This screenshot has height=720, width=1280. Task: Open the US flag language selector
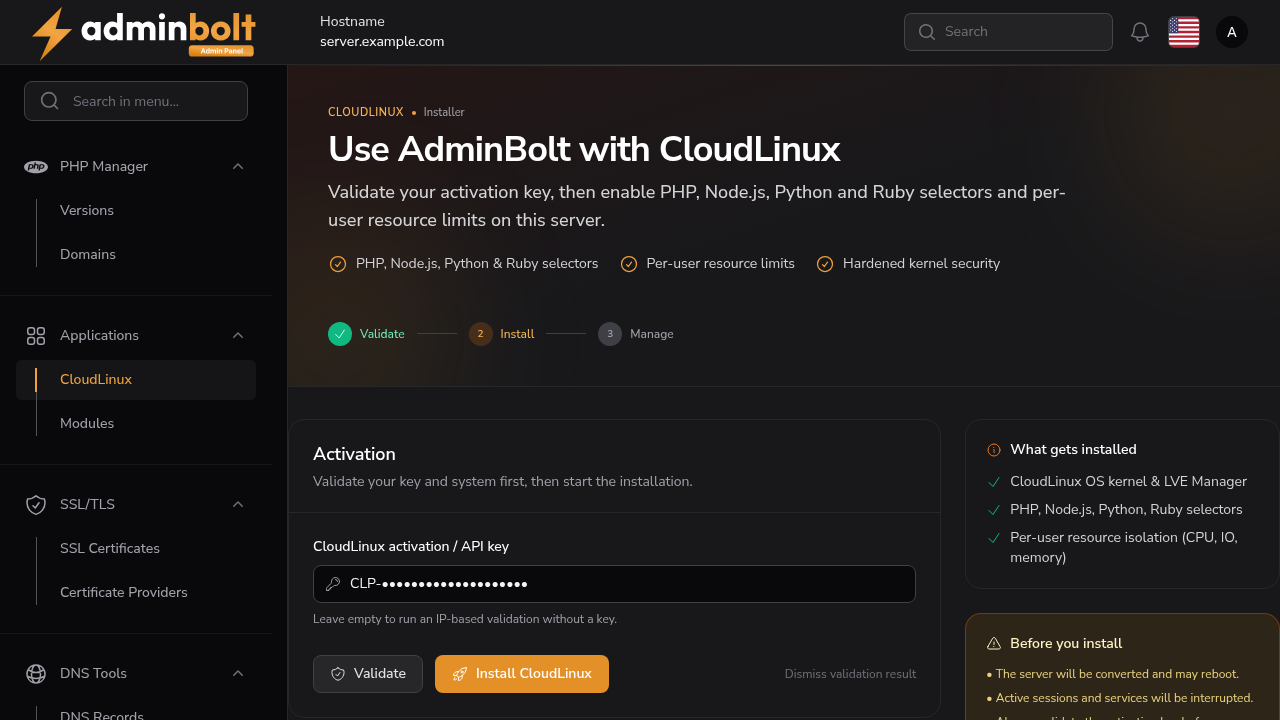click(1184, 32)
